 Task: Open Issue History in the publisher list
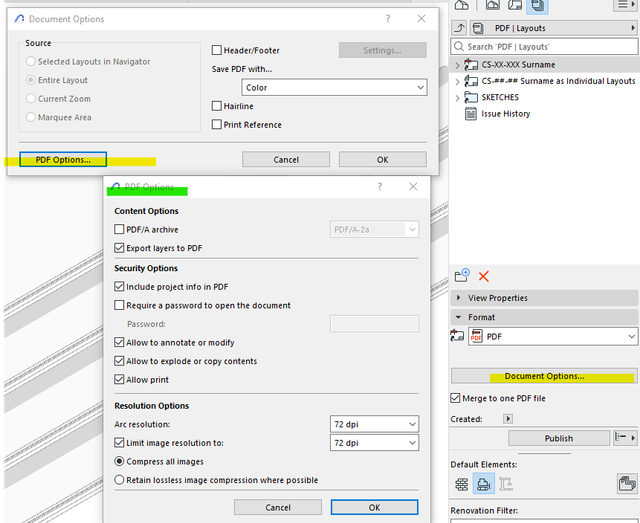[505, 114]
